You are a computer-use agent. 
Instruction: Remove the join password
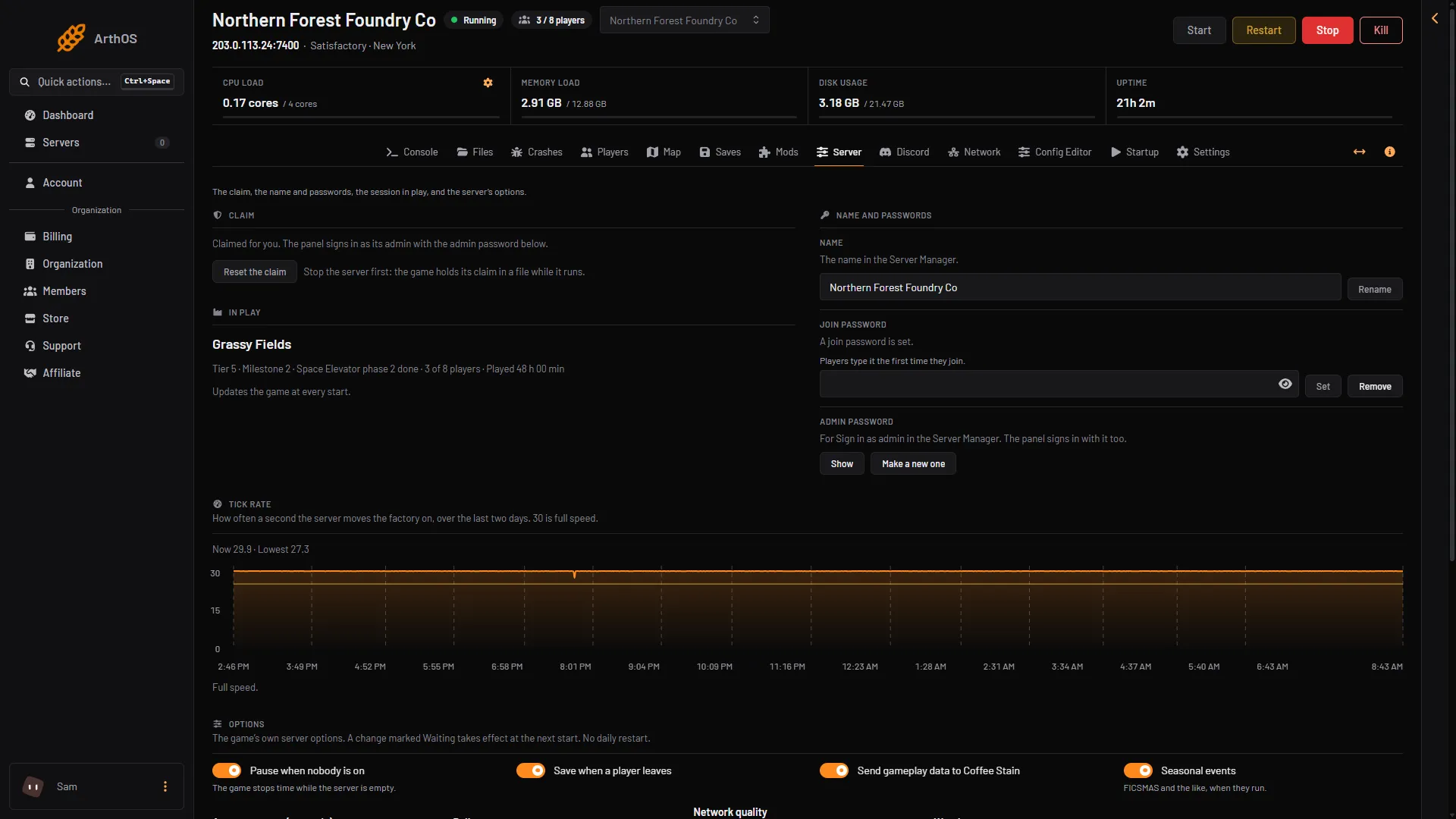(x=1374, y=386)
